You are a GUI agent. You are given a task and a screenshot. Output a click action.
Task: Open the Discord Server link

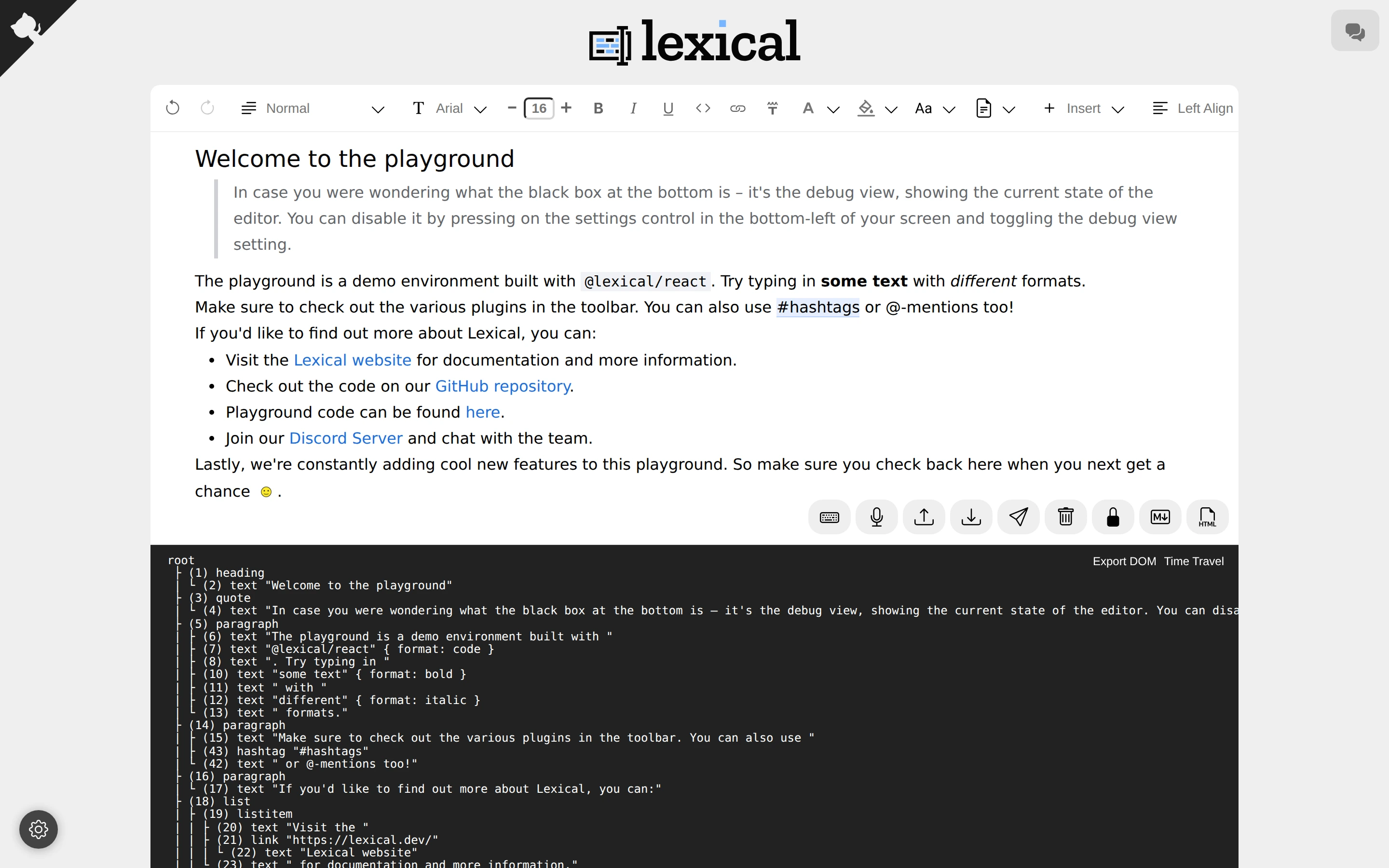345,438
